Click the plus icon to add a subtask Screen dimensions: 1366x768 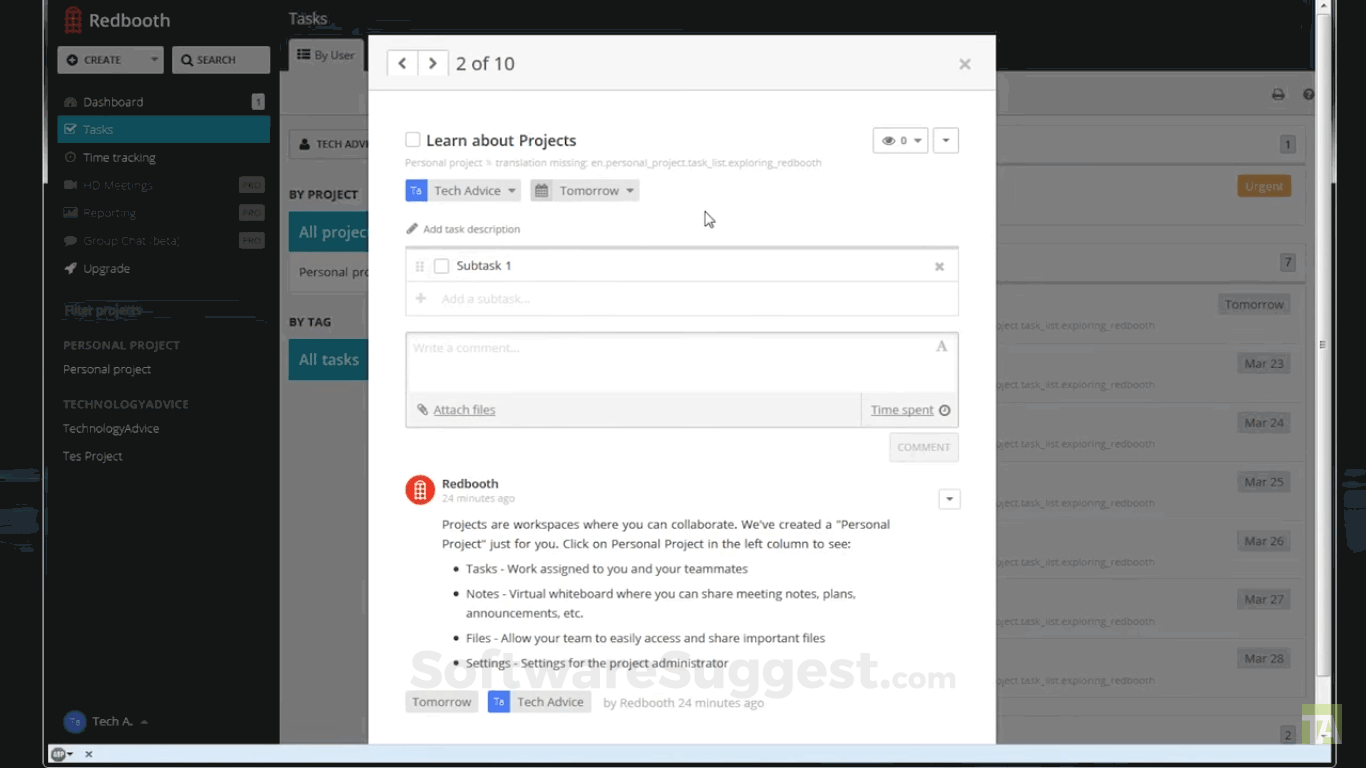(420, 299)
